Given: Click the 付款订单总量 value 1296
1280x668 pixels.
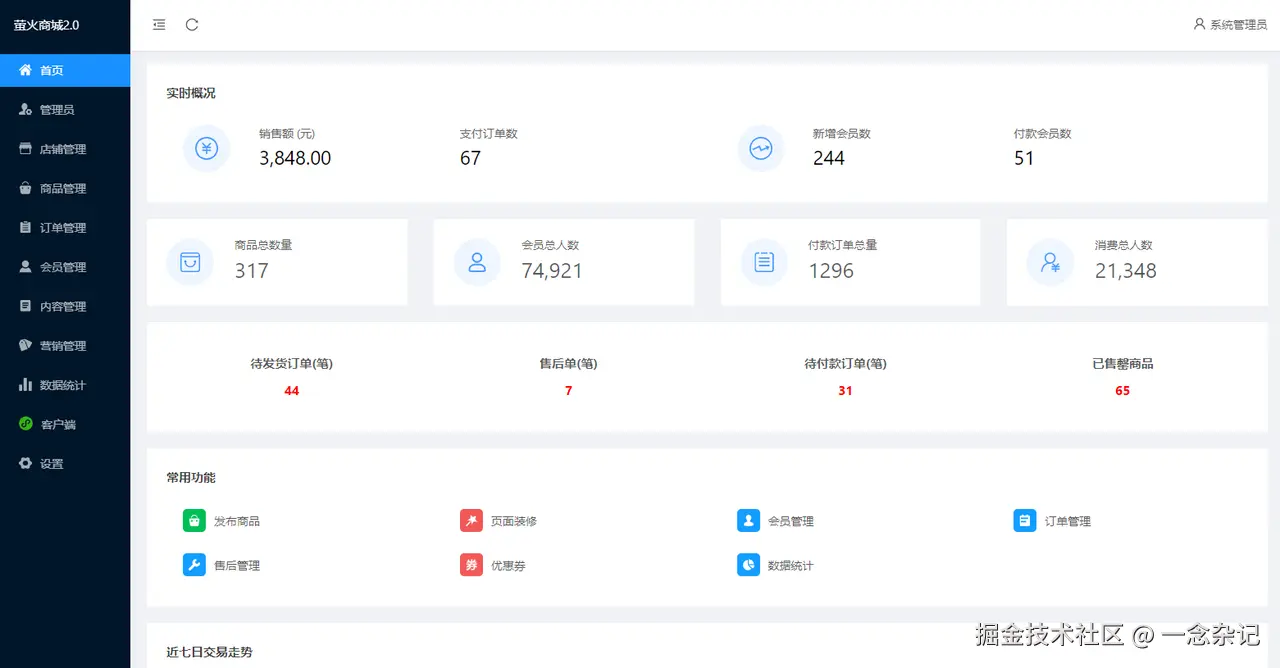Looking at the screenshot, I should 831,271.
